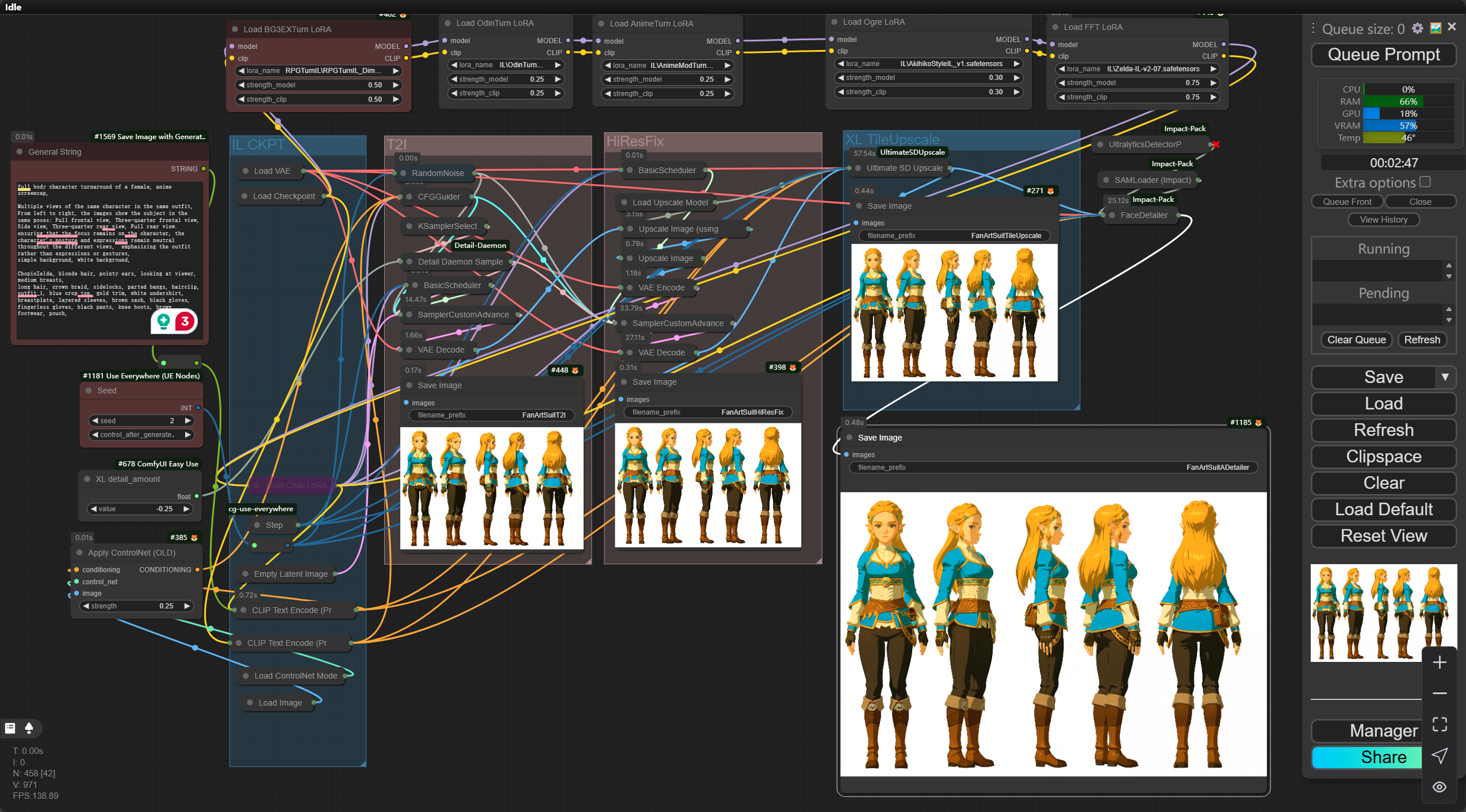Open the log panel icon beside bell

tap(10, 728)
